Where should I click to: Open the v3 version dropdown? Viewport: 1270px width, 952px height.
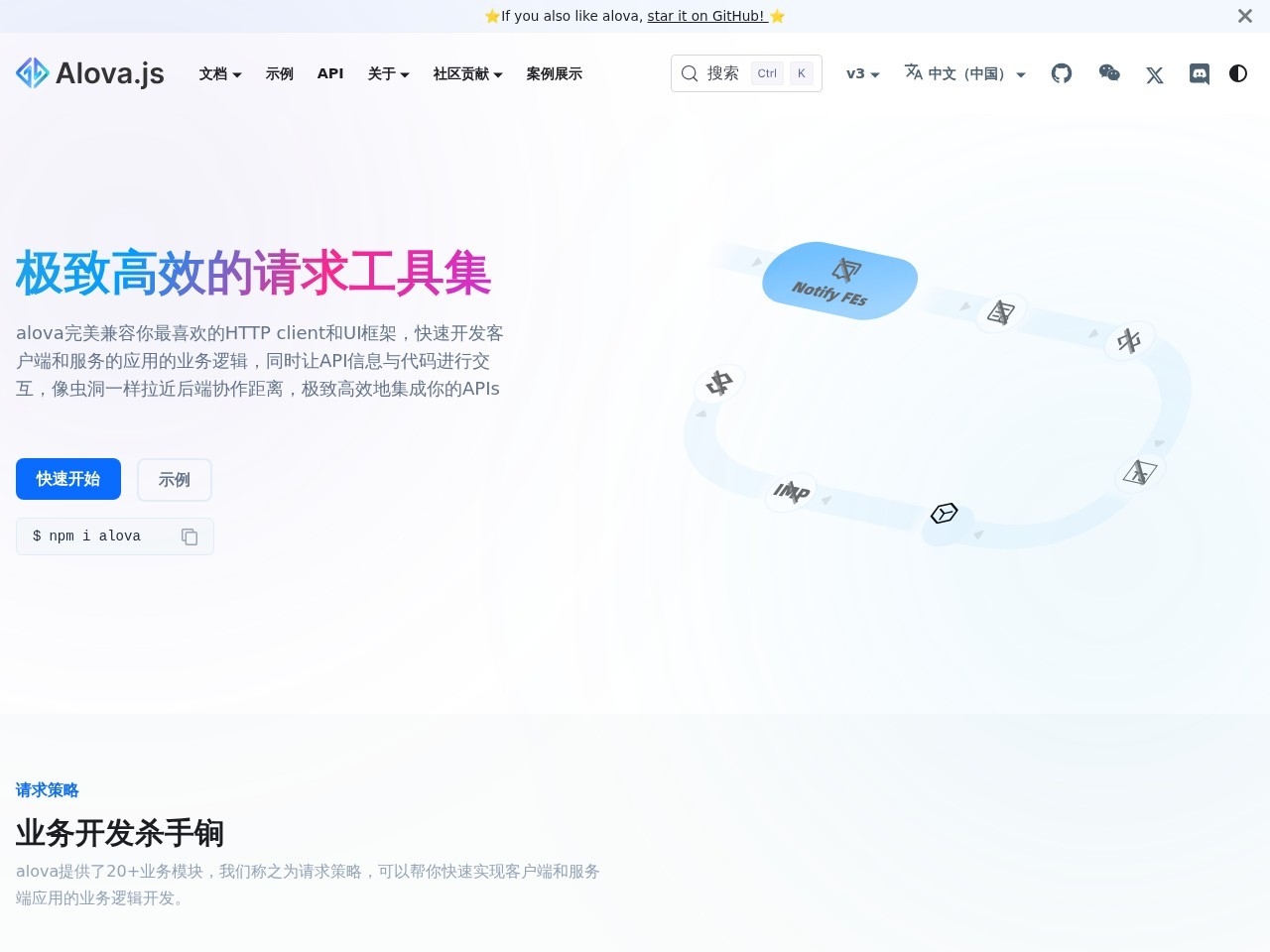pyautogui.click(x=863, y=73)
